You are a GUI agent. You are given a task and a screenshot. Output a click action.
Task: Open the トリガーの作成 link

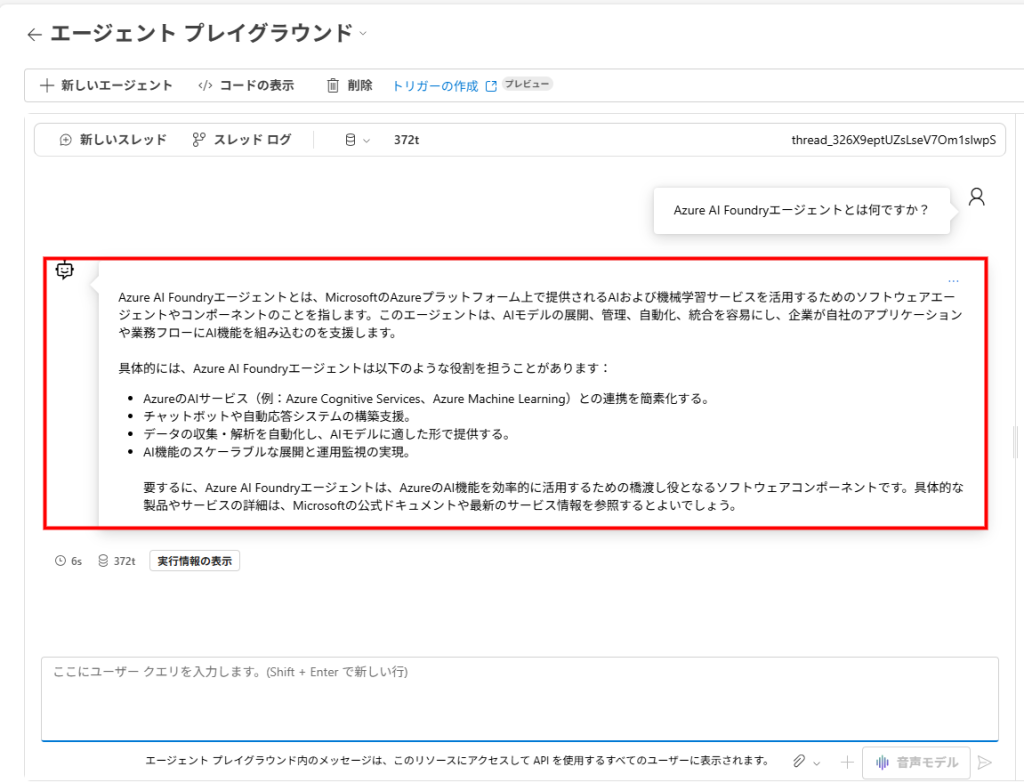coord(435,86)
